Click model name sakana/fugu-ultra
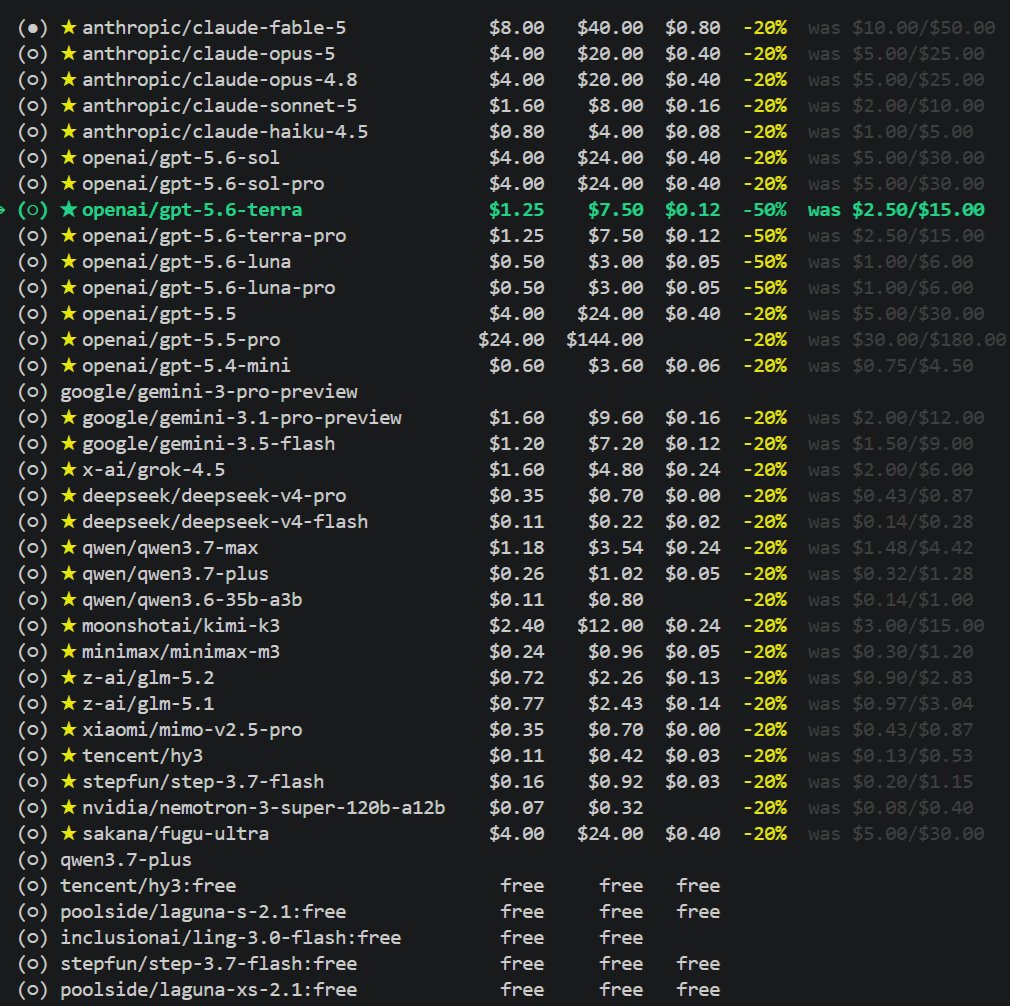This screenshot has width=1010, height=1006. [x=175, y=833]
